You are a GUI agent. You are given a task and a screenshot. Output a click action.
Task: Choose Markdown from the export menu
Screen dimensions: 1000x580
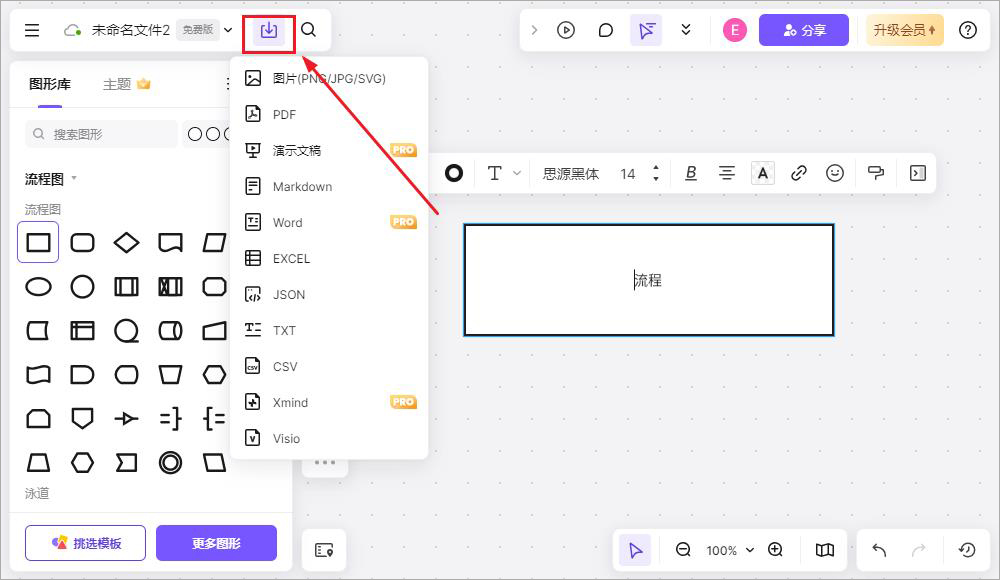coord(302,187)
